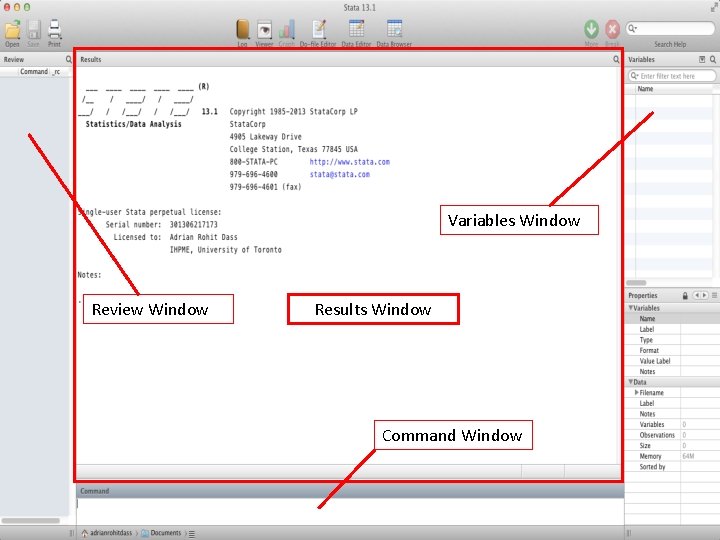Click the Review panel search icon
This screenshot has height=540, width=720.
68,59
